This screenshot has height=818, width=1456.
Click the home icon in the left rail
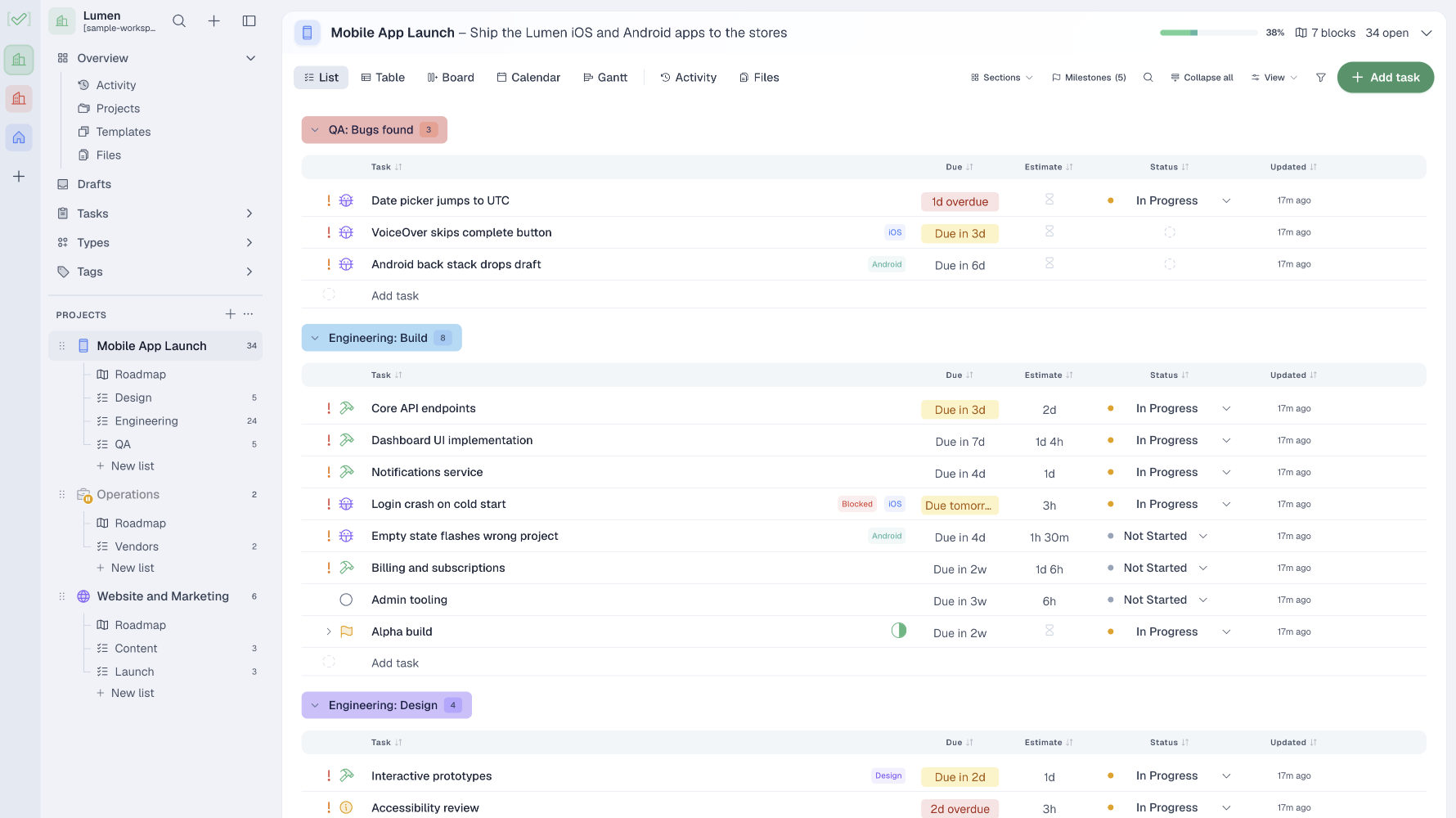[x=19, y=137]
